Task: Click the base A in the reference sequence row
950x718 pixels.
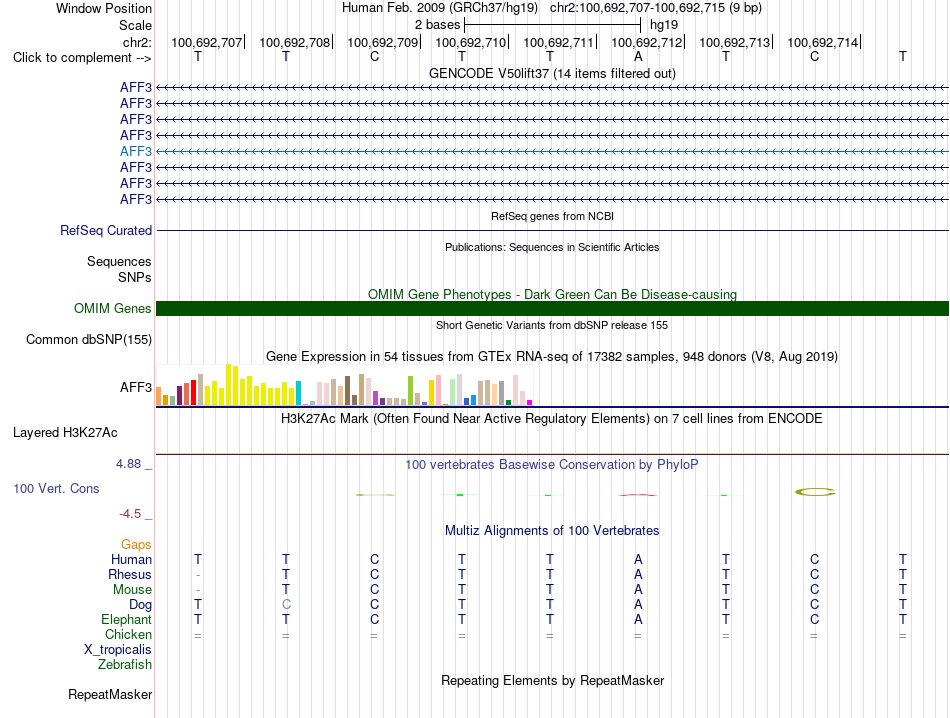Action: [x=638, y=57]
